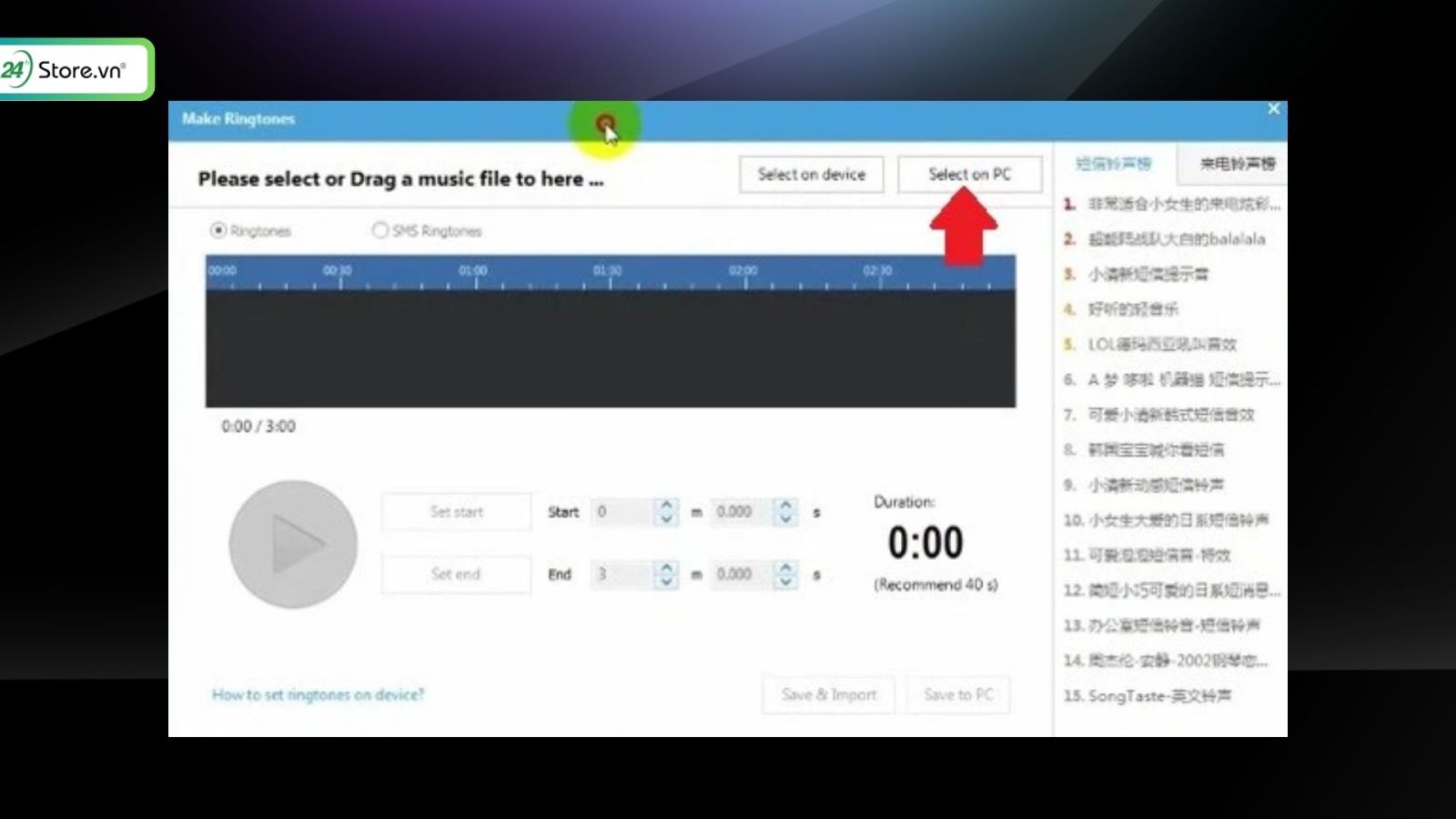The width and height of the screenshot is (1456, 819).
Task: Select ringtone list item number 8
Action: (1143, 450)
